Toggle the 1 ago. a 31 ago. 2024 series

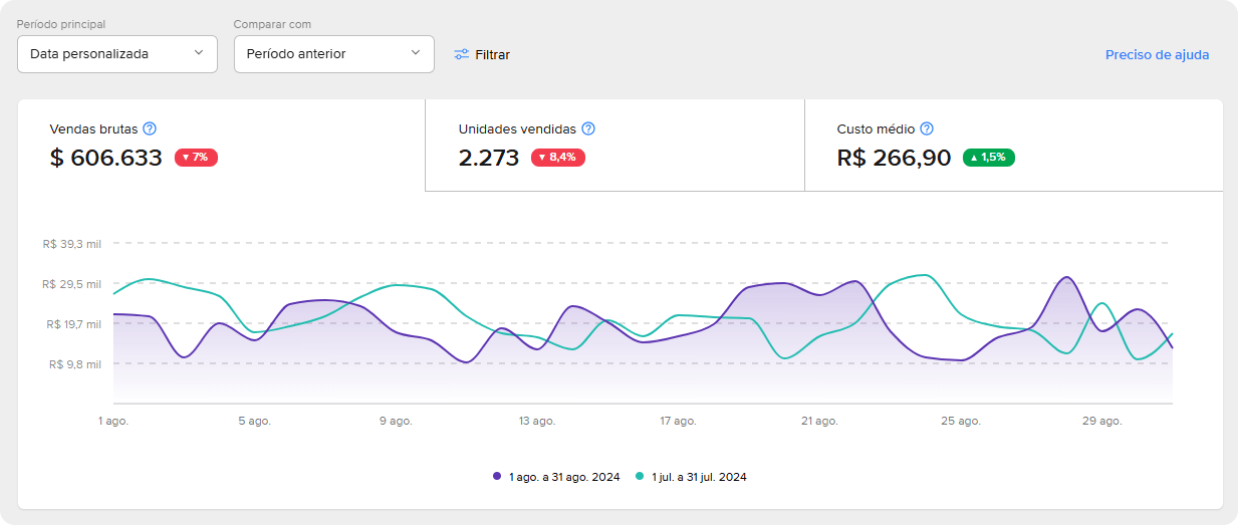[564, 477]
